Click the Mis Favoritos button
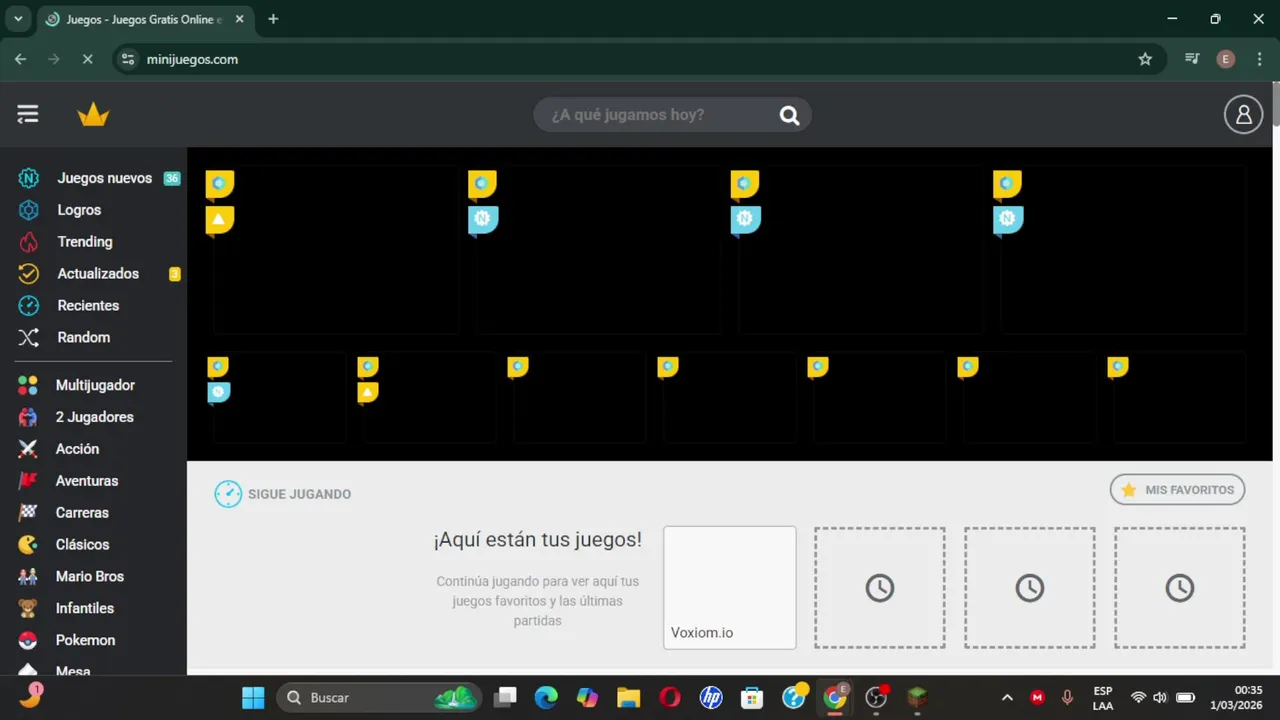The image size is (1280, 720). pos(1177,490)
